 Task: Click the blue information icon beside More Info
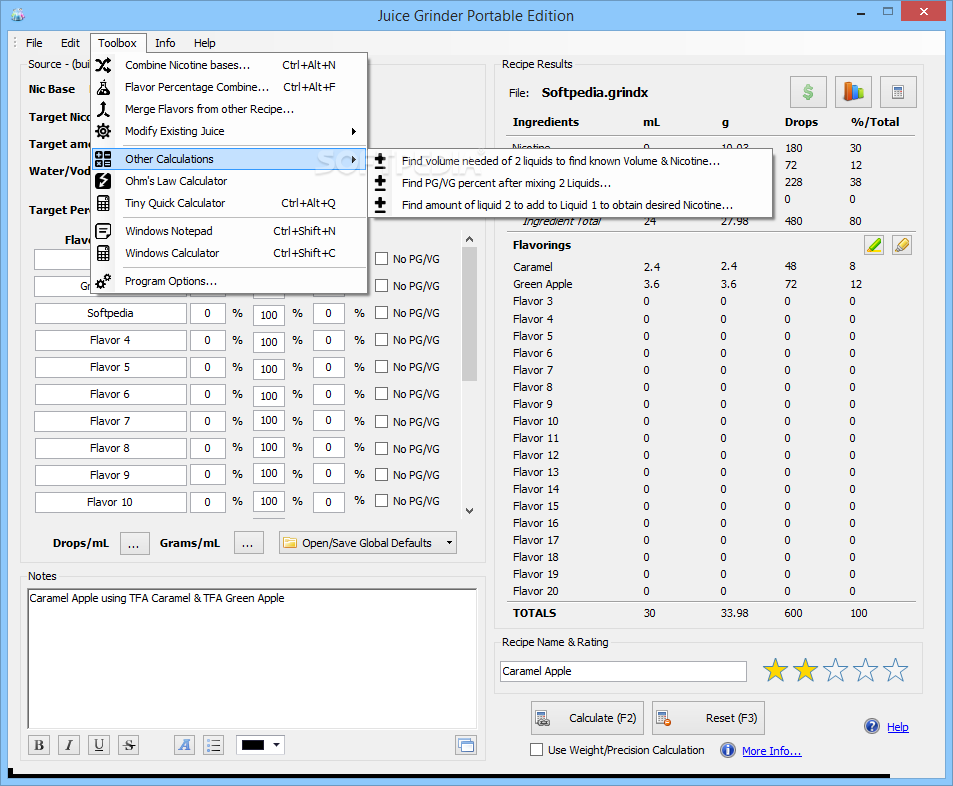click(x=728, y=750)
